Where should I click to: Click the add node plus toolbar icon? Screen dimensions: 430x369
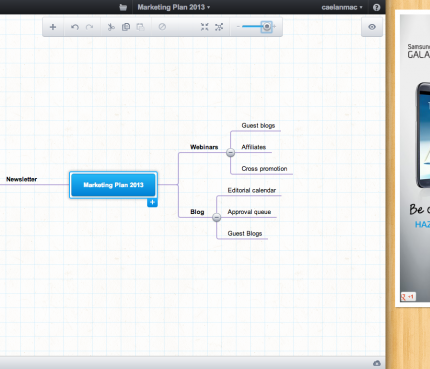[x=53, y=27]
